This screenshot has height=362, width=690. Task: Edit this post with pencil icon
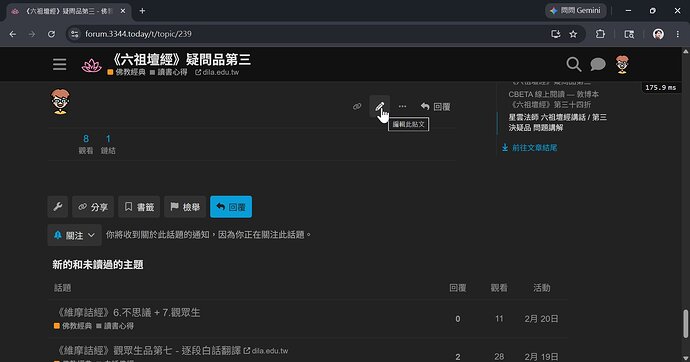[x=379, y=106]
